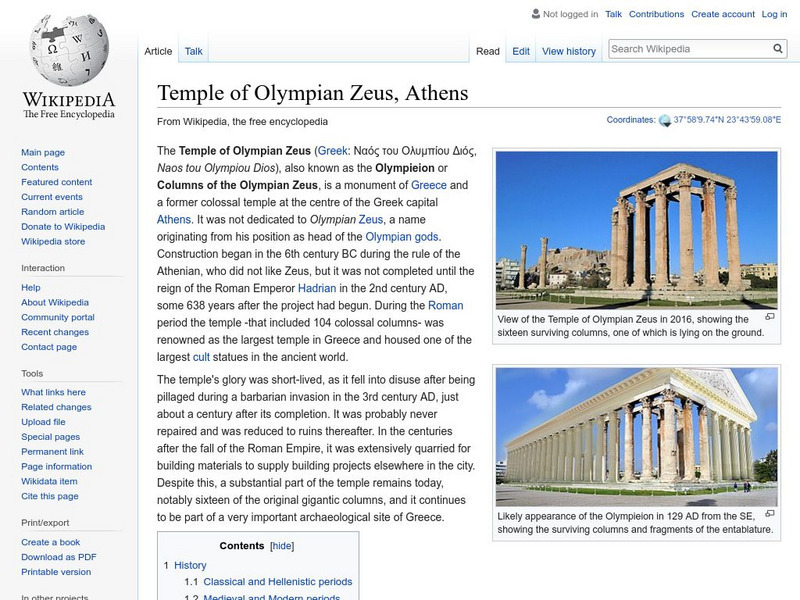The height and width of the screenshot is (600, 800).
Task: Follow the Zeus link
Action: [370, 219]
